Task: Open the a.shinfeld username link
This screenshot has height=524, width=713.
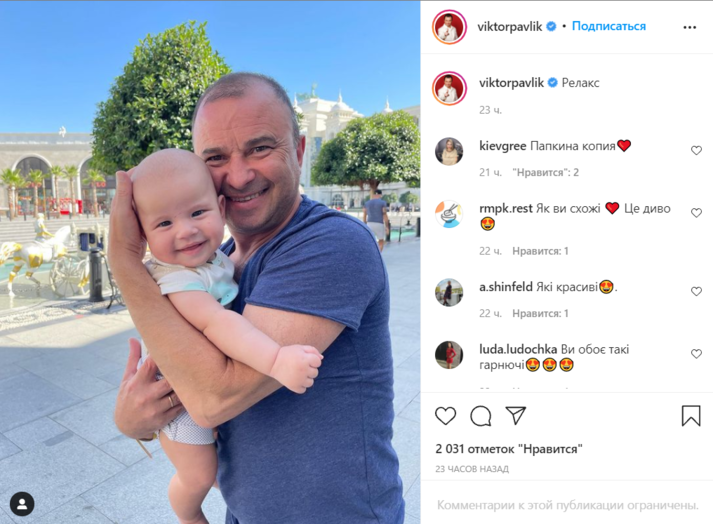Action: [x=506, y=287]
